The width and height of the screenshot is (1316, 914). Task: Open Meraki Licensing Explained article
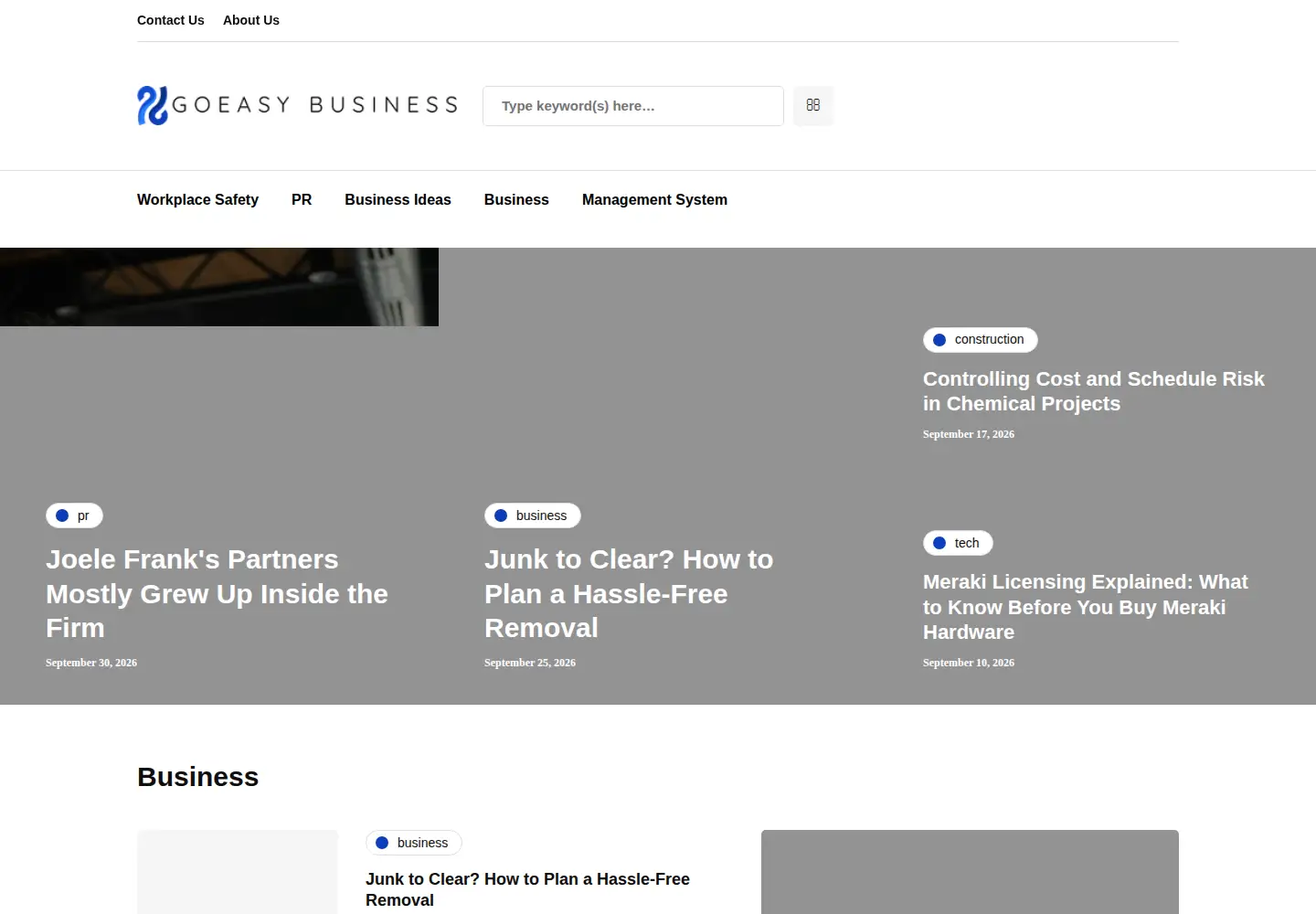(x=1086, y=607)
